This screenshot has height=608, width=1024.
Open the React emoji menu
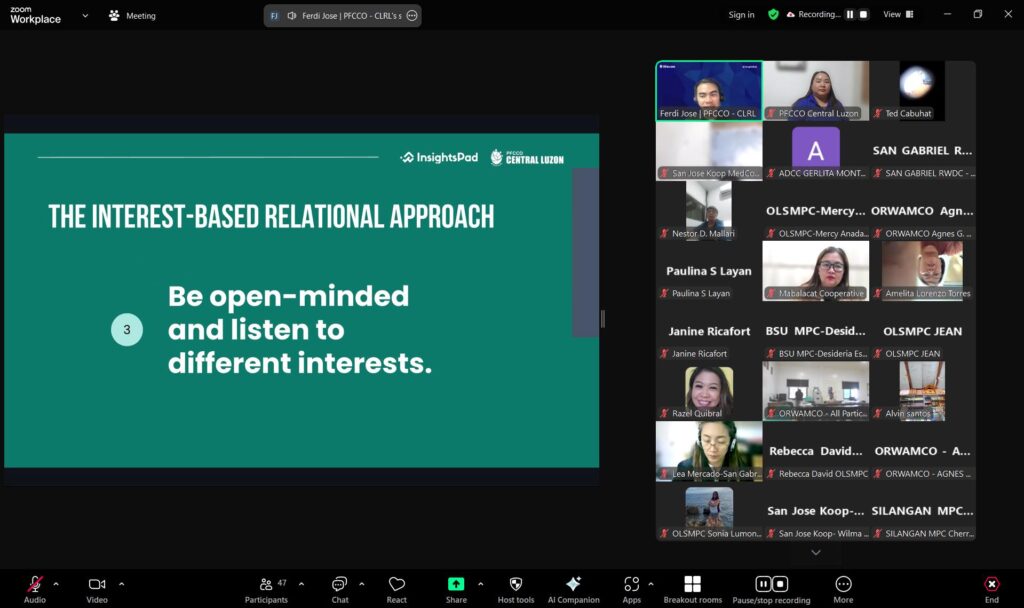[x=396, y=589]
